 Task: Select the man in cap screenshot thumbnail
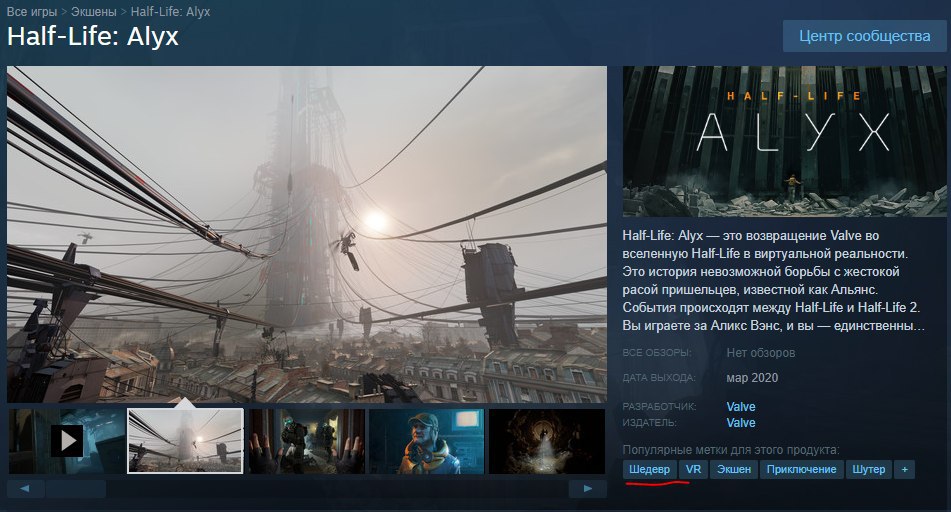click(426, 441)
